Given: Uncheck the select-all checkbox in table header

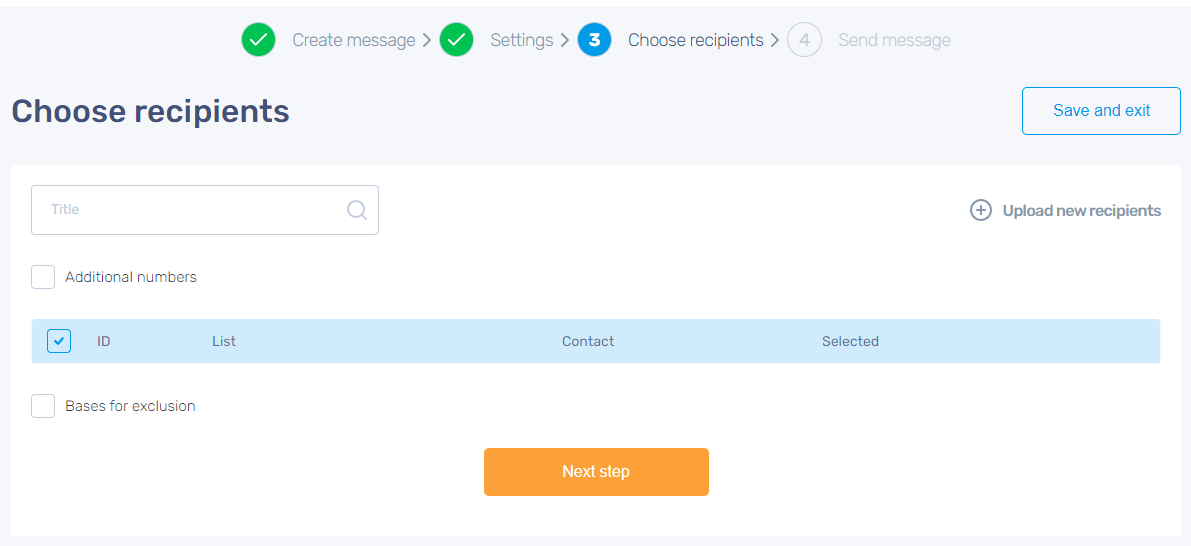Looking at the screenshot, I should (59, 341).
